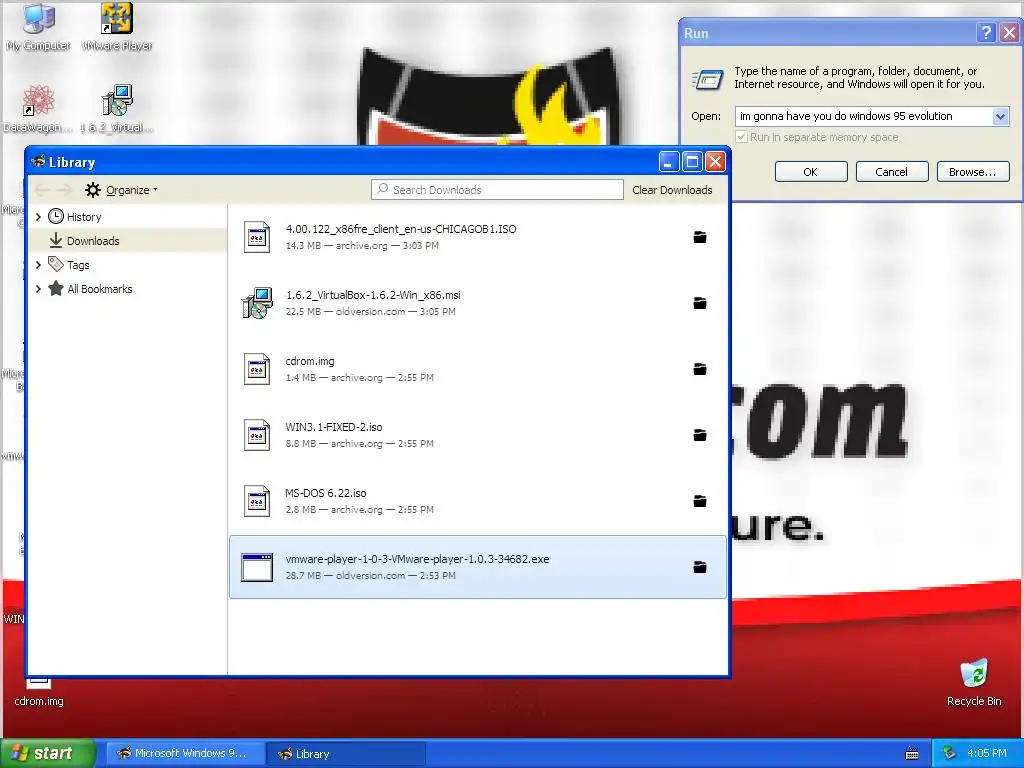Switch to Microsoft Windows 9... taskbar window
Image resolution: width=1024 pixels, height=768 pixels.
click(185, 754)
